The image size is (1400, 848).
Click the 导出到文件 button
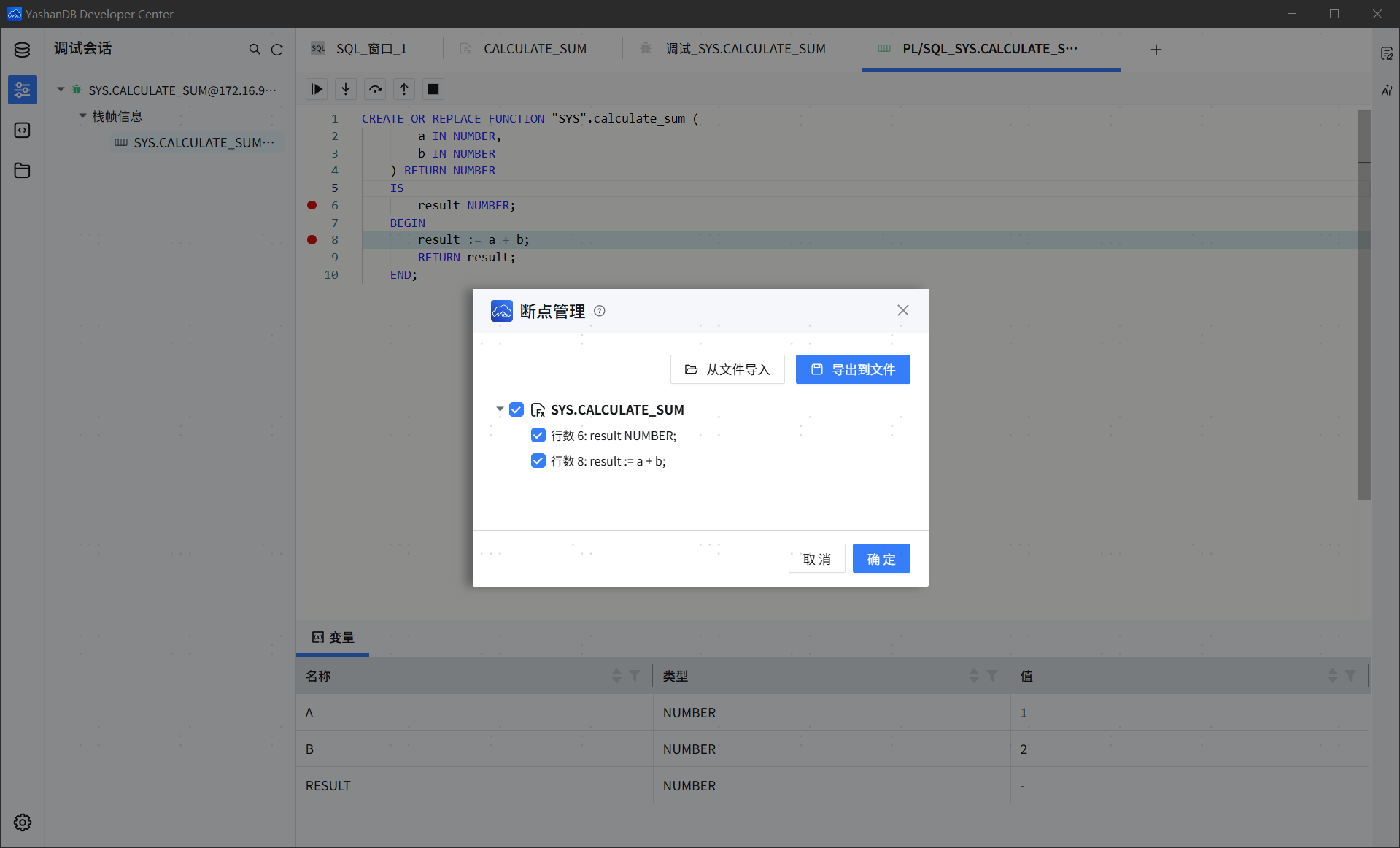point(852,369)
